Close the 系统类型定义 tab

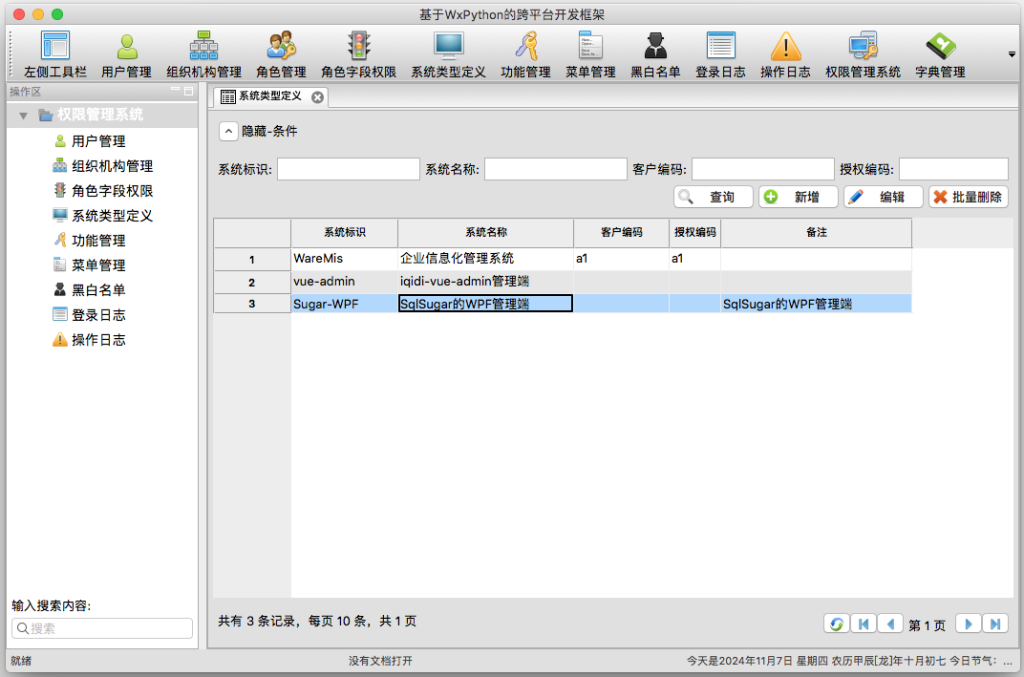click(317, 97)
